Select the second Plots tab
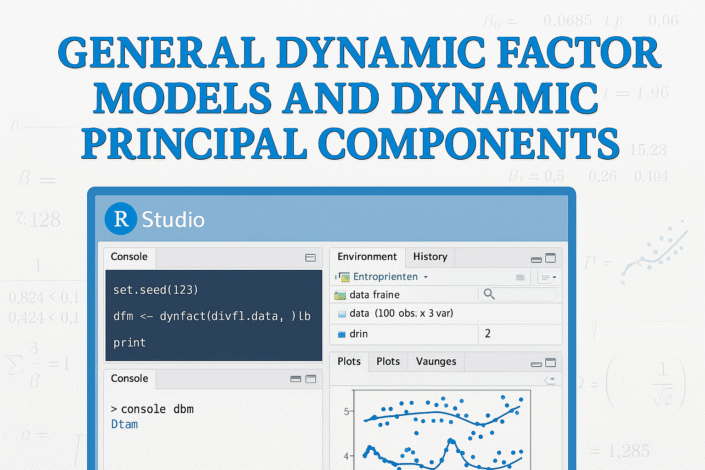The image size is (705, 470). pos(387,362)
